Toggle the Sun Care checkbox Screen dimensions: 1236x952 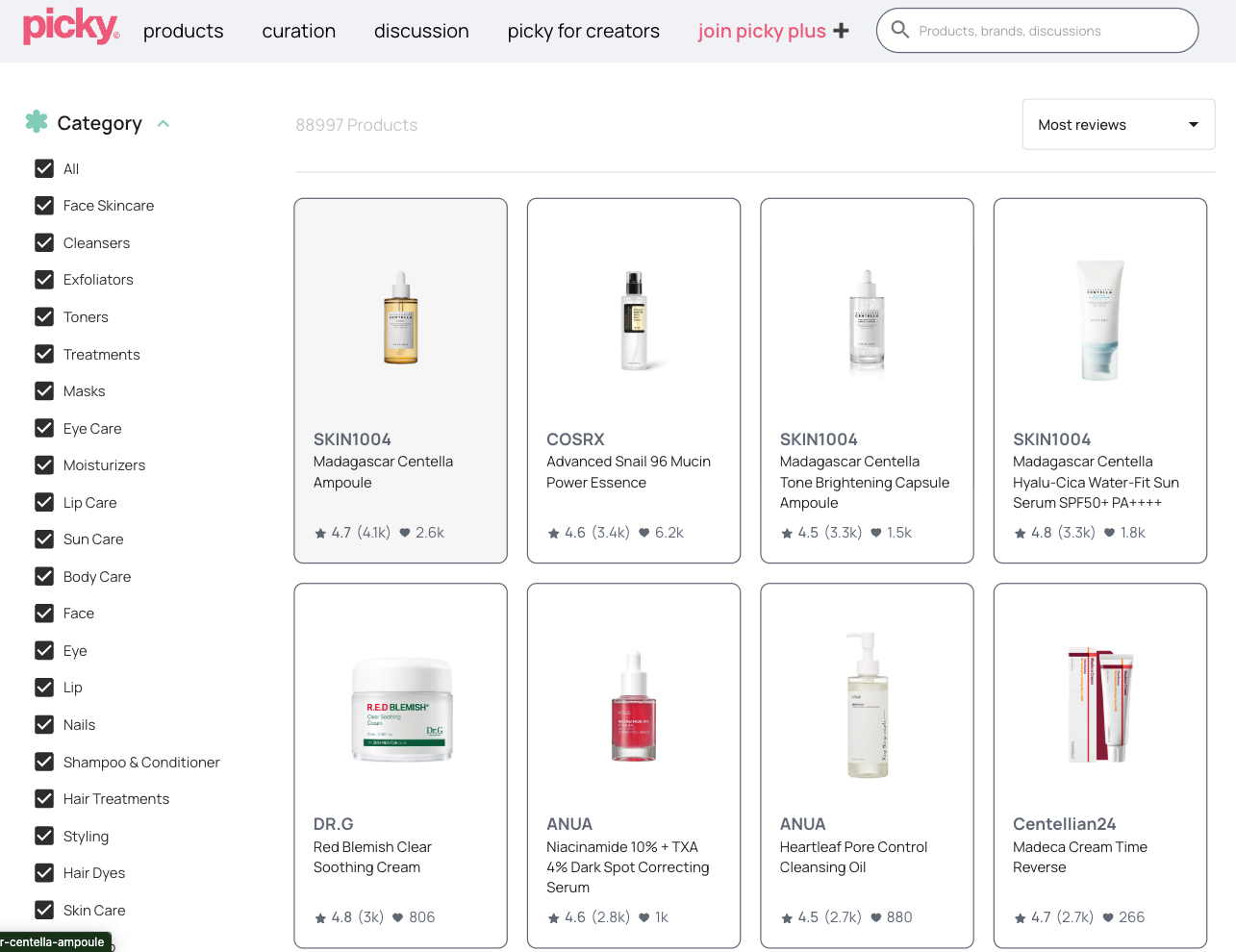pos(44,539)
